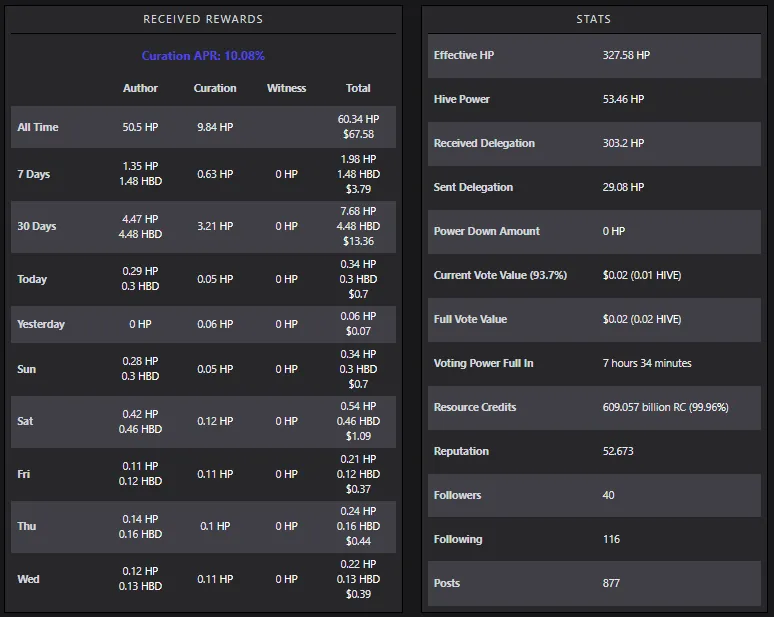
Task: Click the 0.28 HP Sun author value
Action: pyautogui.click(x=140, y=361)
